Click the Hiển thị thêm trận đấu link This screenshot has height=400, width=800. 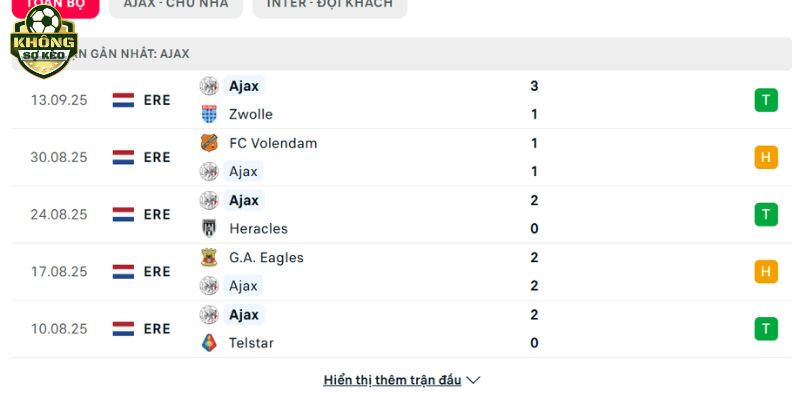pyautogui.click(x=392, y=380)
